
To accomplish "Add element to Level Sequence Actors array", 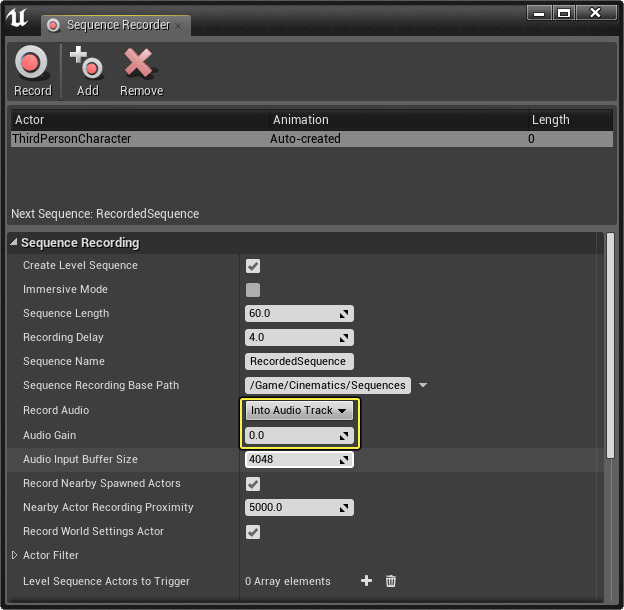I will [366, 581].
